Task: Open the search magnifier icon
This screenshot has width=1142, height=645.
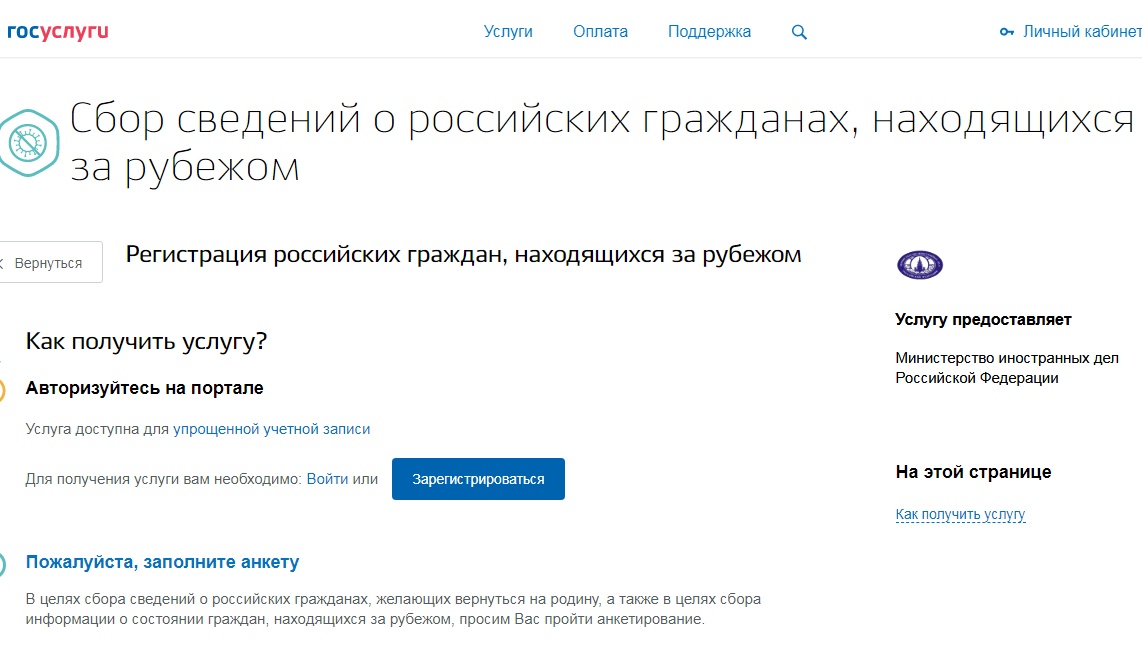Action: [798, 32]
